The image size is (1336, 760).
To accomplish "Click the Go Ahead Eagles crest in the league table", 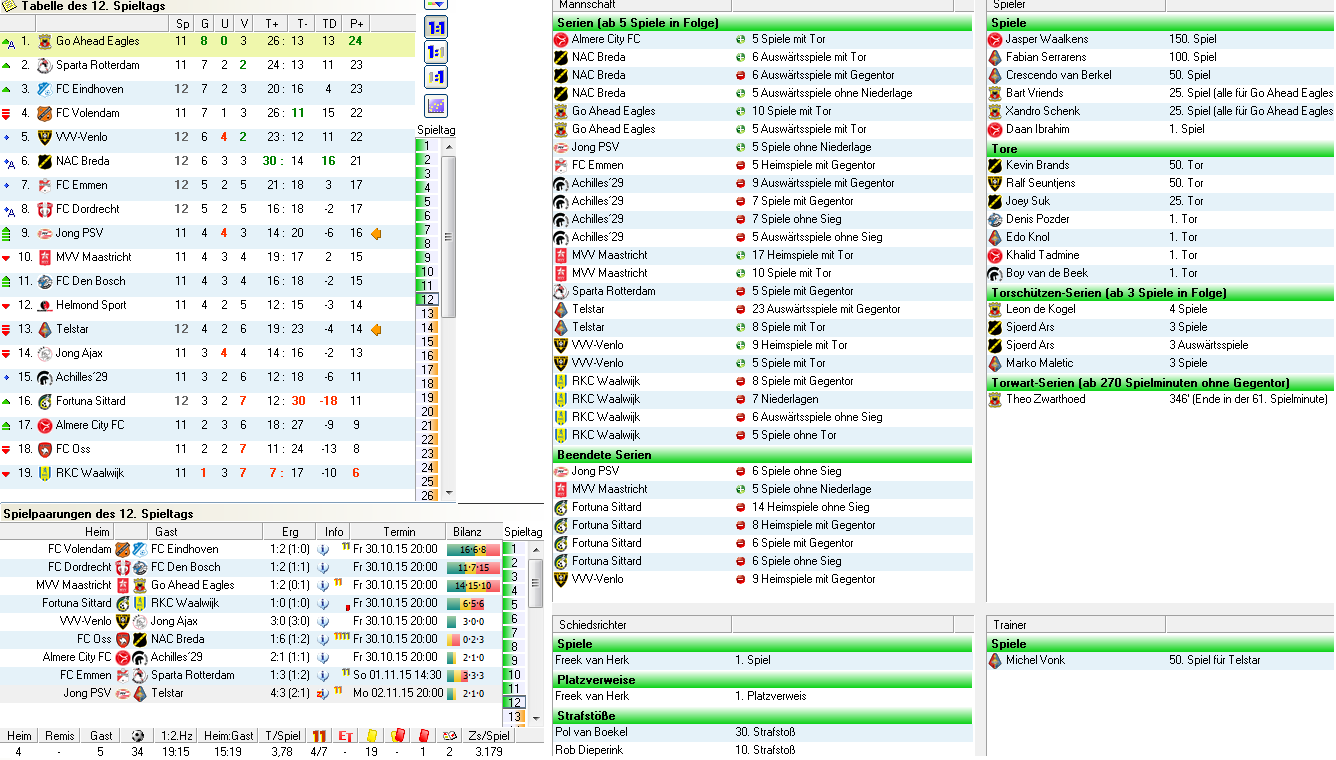I will [x=44, y=42].
